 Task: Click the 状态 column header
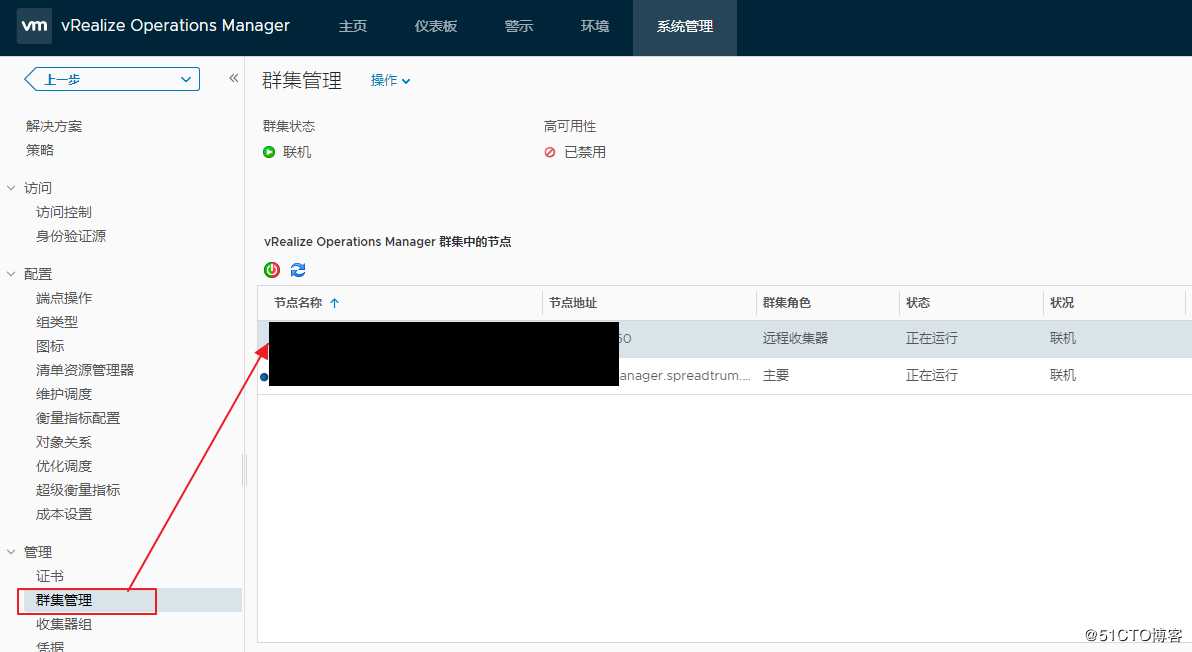[x=918, y=302]
